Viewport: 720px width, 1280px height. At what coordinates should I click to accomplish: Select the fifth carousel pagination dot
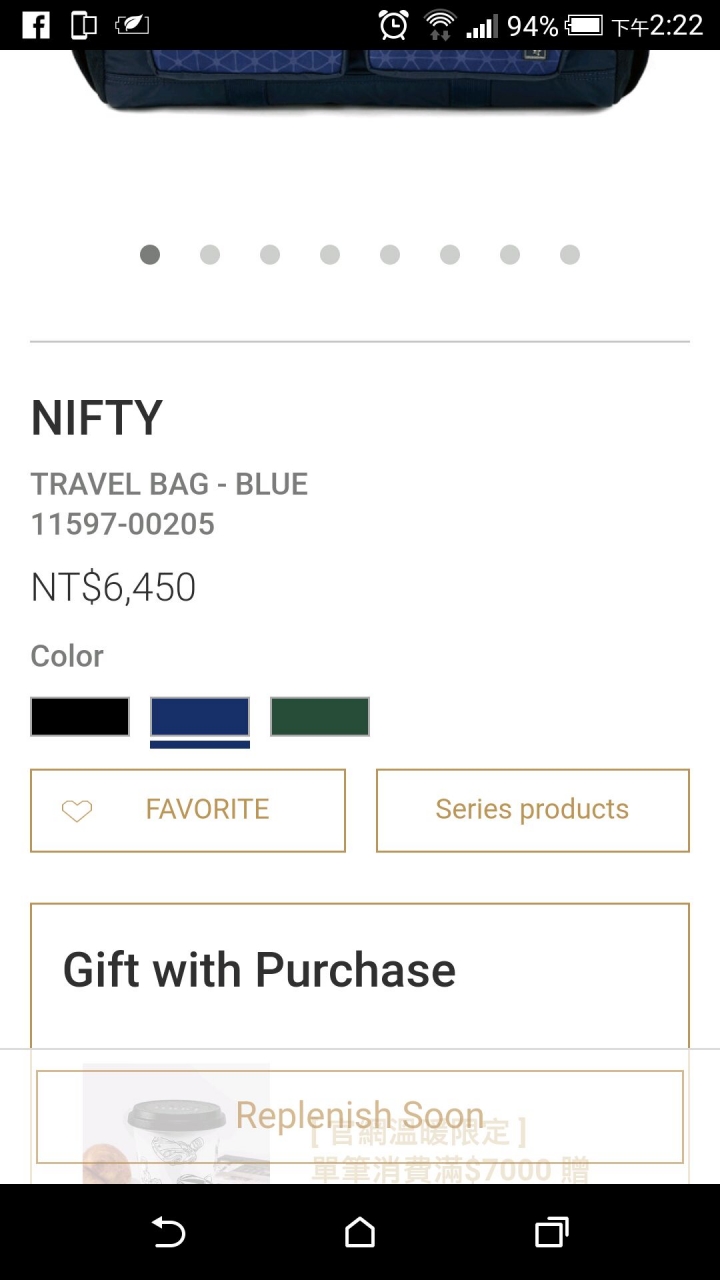click(x=390, y=255)
